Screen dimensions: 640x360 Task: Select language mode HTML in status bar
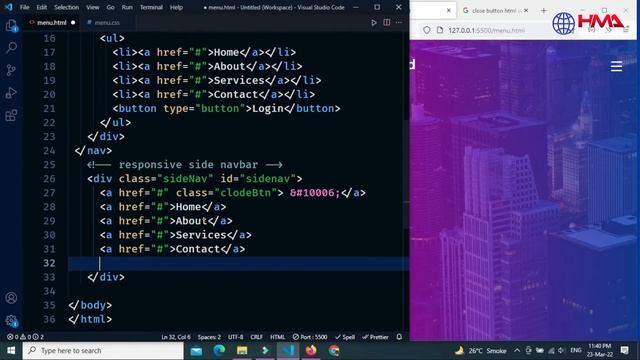[278, 337]
